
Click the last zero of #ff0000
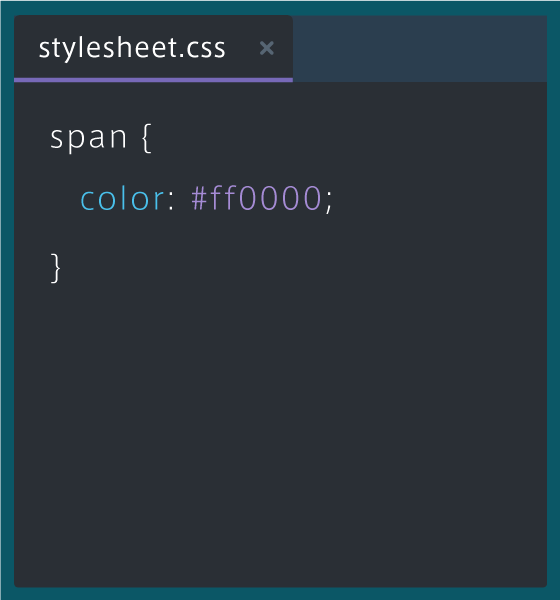click(x=311, y=198)
